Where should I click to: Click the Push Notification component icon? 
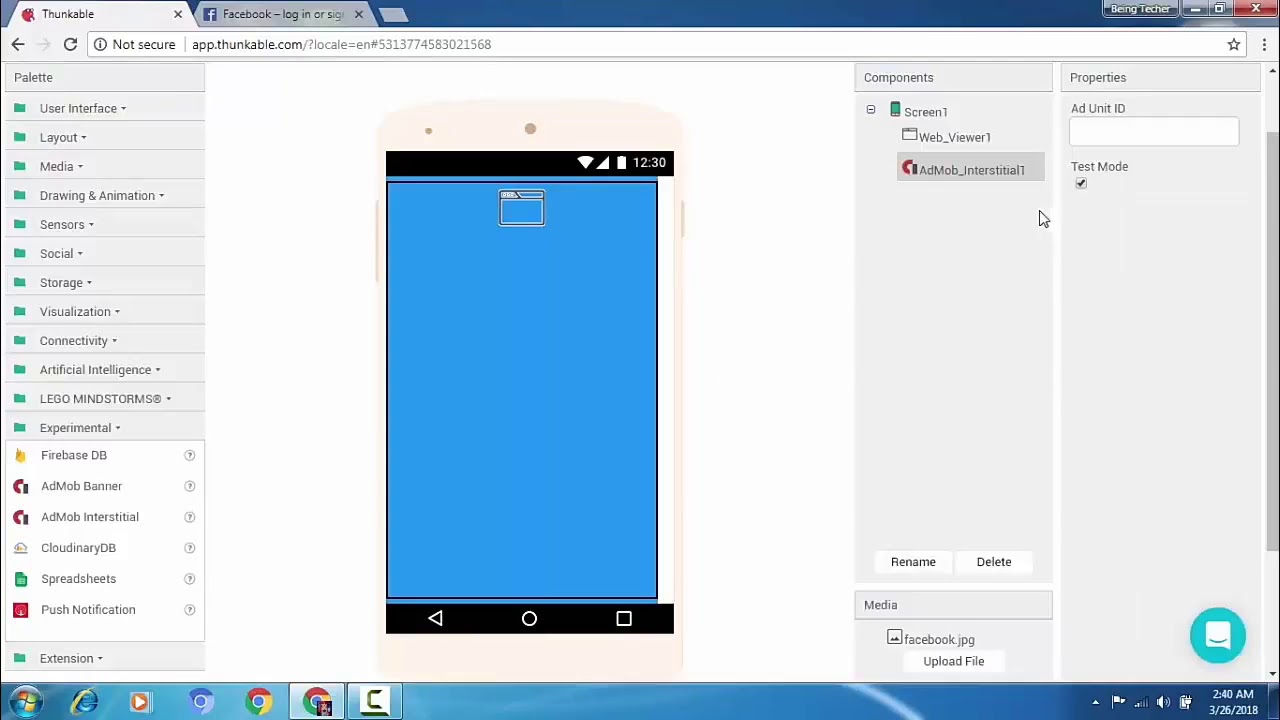[20, 610]
